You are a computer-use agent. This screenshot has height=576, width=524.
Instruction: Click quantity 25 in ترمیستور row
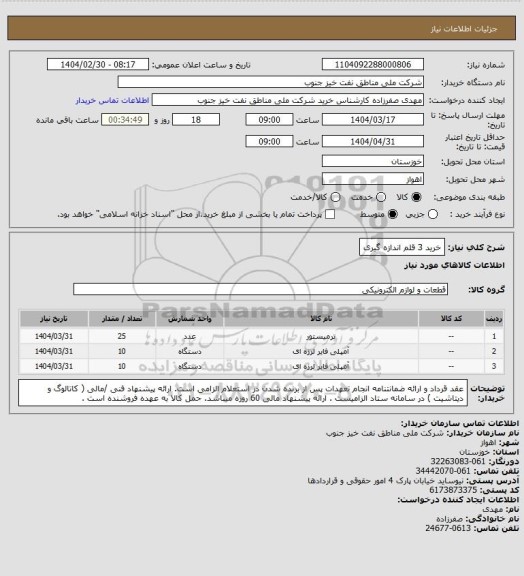[122, 336]
